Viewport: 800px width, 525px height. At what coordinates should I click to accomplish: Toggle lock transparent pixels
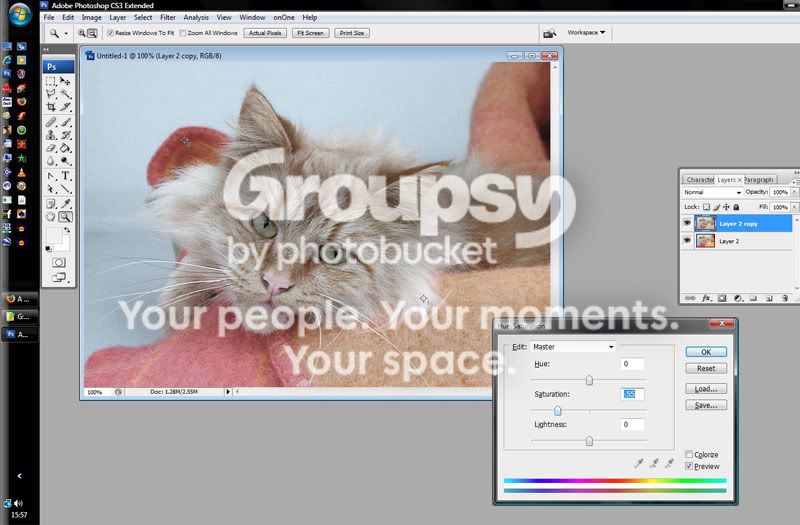[706, 207]
